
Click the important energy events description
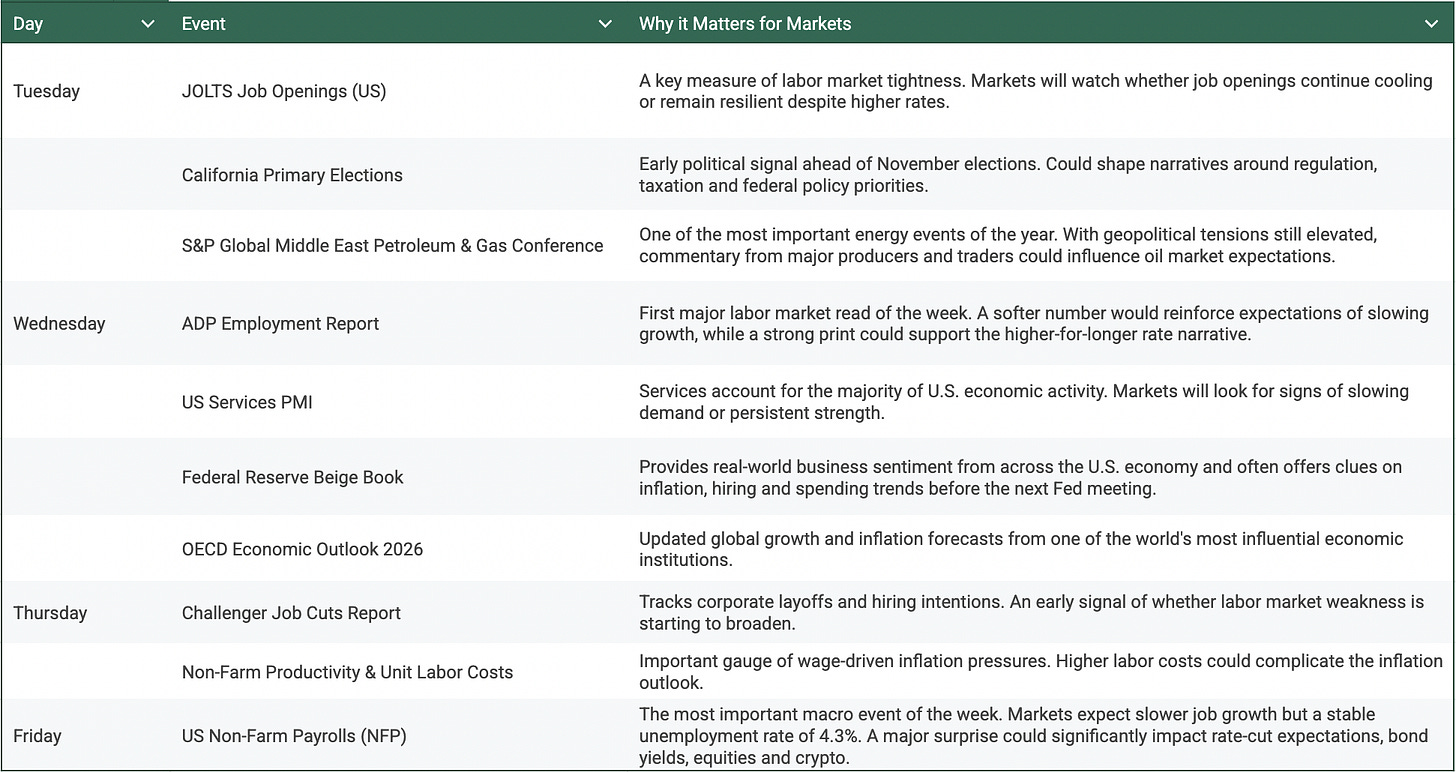click(1008, 245)
